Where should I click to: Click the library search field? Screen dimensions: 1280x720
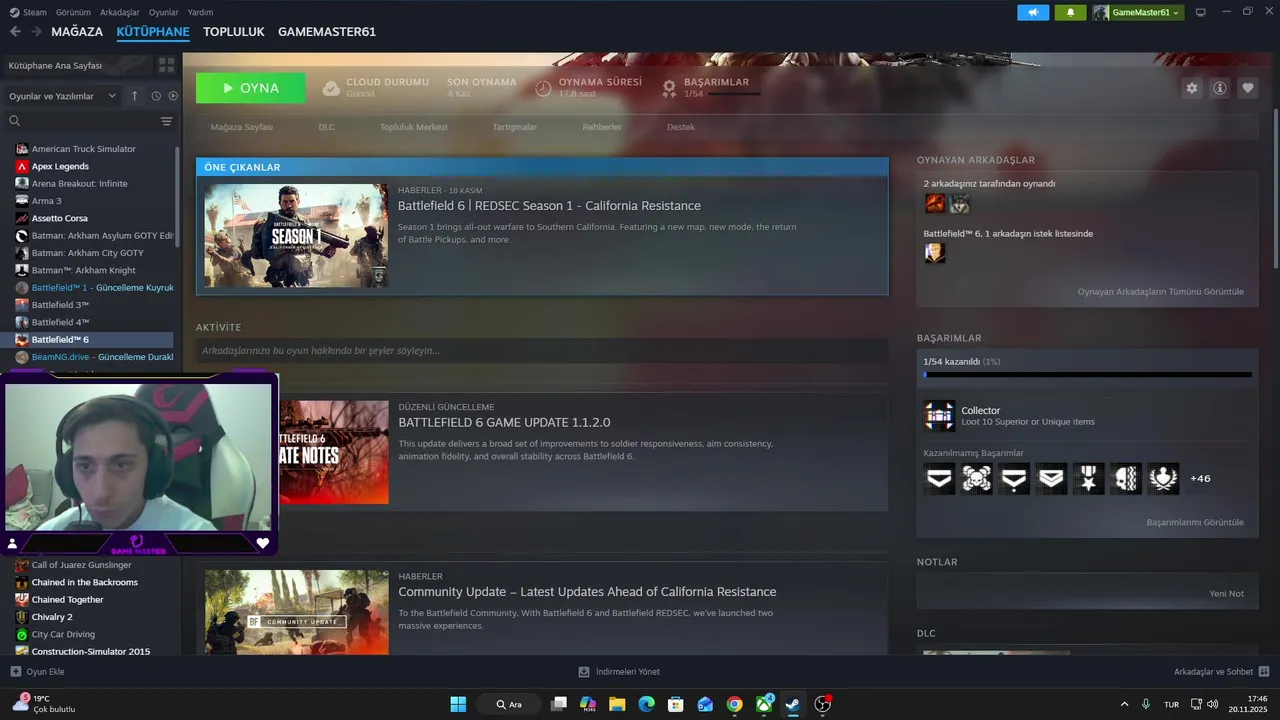click(x=82, y=121)
